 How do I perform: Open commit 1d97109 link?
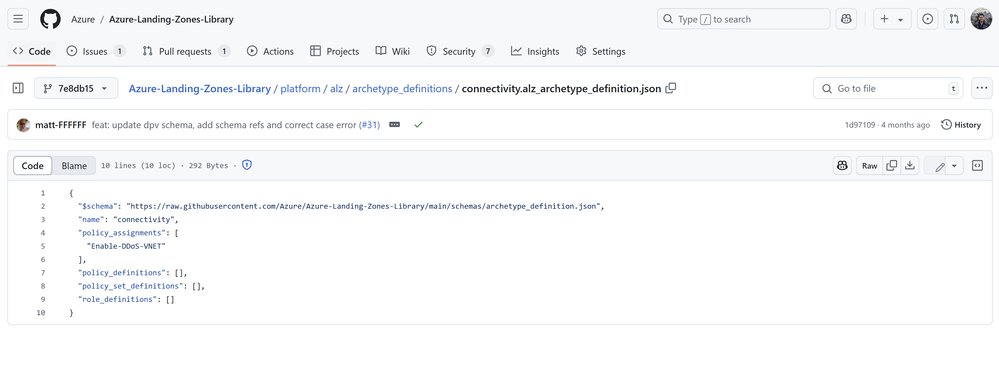[860, 125]
